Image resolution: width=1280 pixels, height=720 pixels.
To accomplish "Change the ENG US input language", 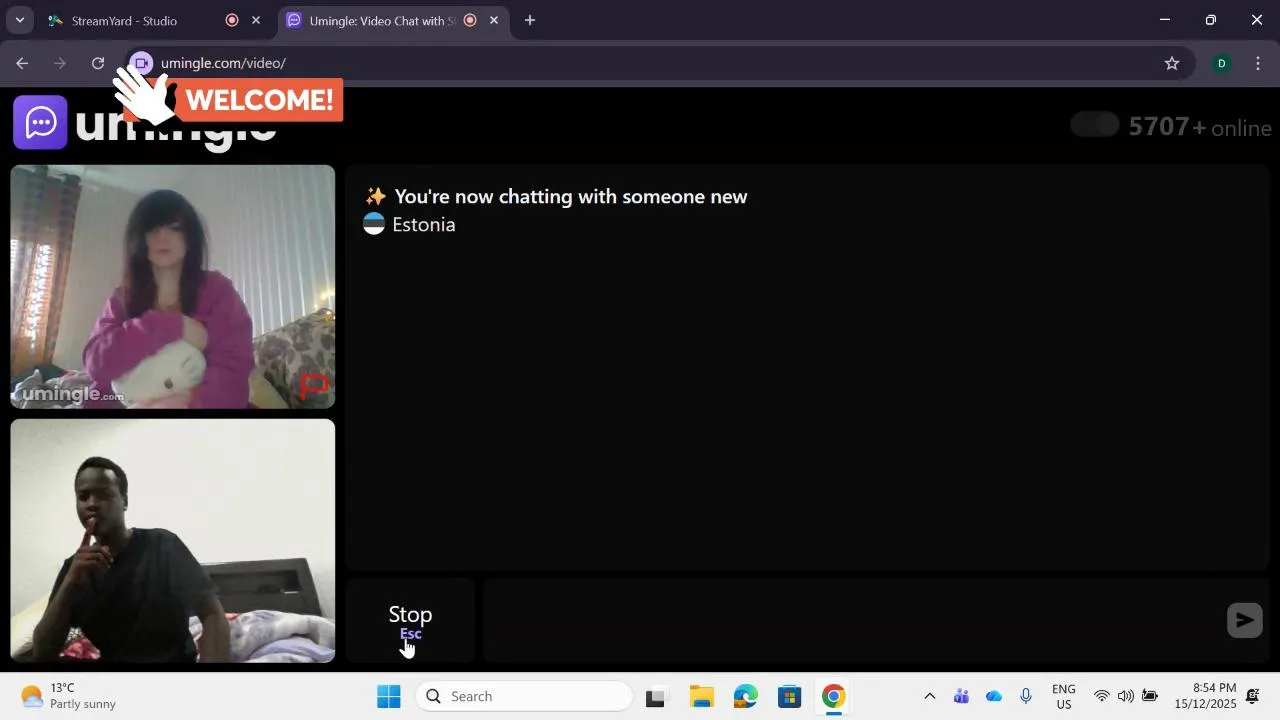I will pyautogui.click(x=1064, y=696).
